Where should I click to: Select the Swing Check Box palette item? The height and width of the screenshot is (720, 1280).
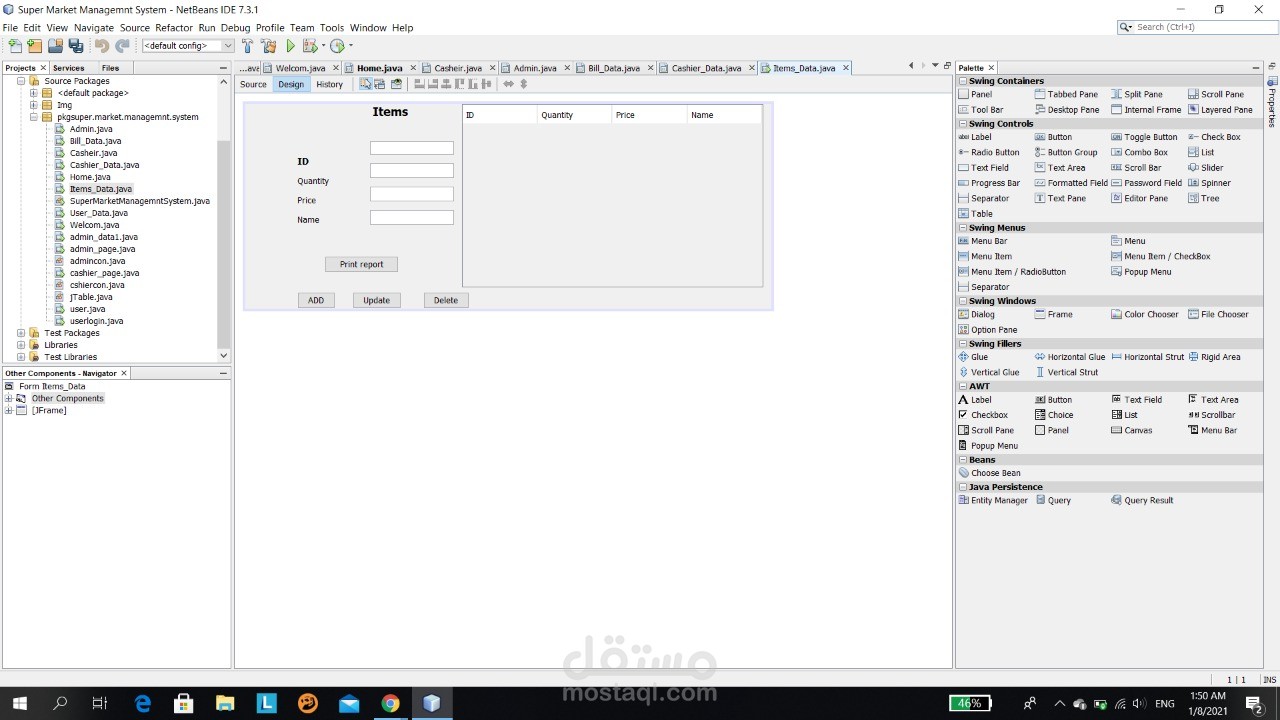(x=1215, y=137)
